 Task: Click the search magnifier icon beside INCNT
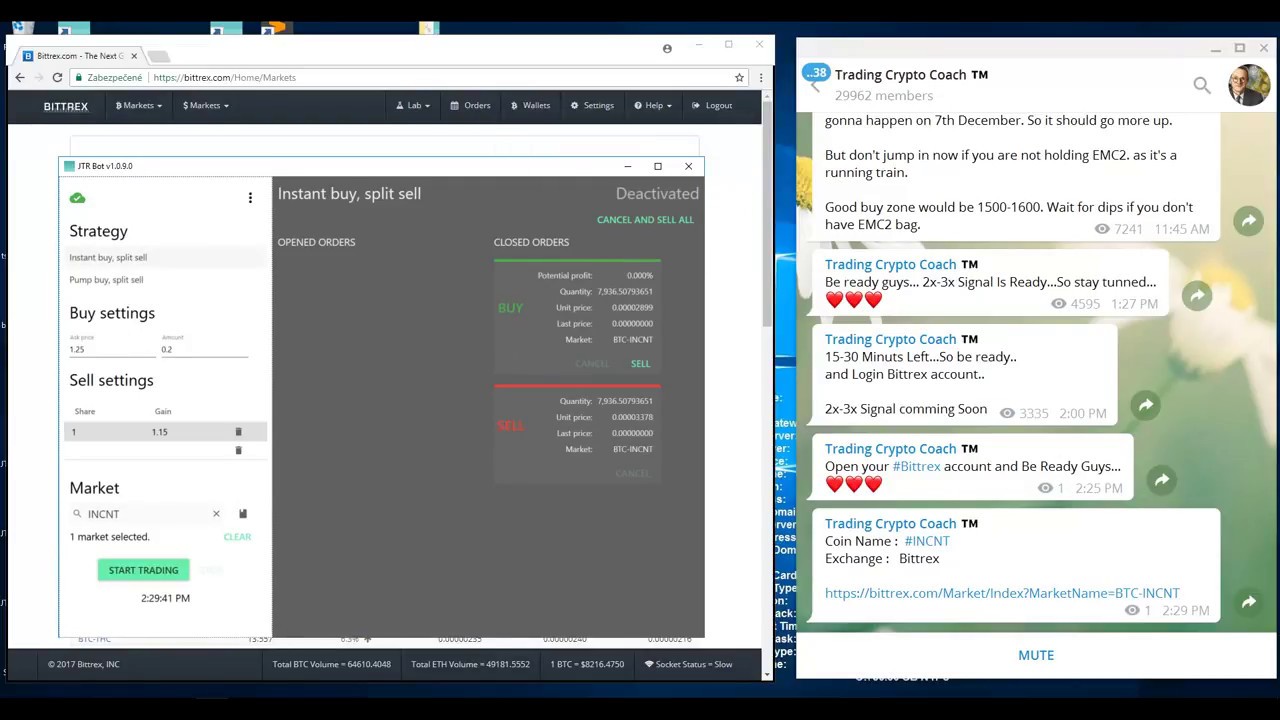77,514
